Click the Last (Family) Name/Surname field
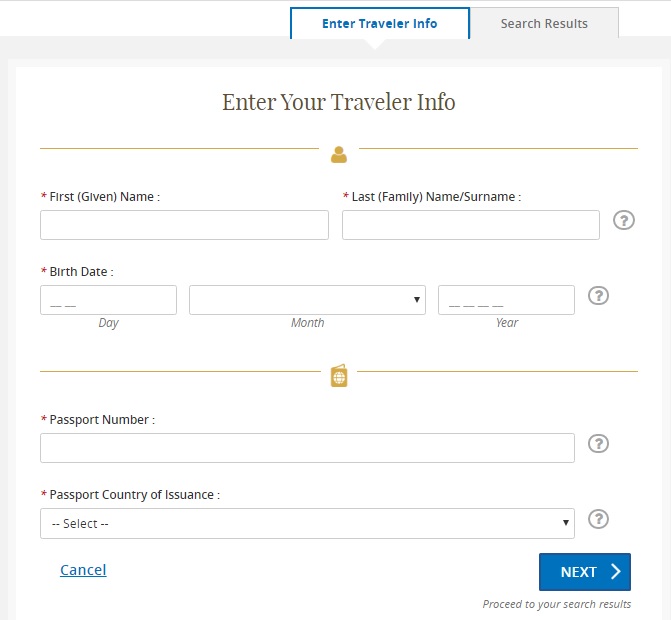The height and width of the screenshot is (620, 671). (471, 225)
